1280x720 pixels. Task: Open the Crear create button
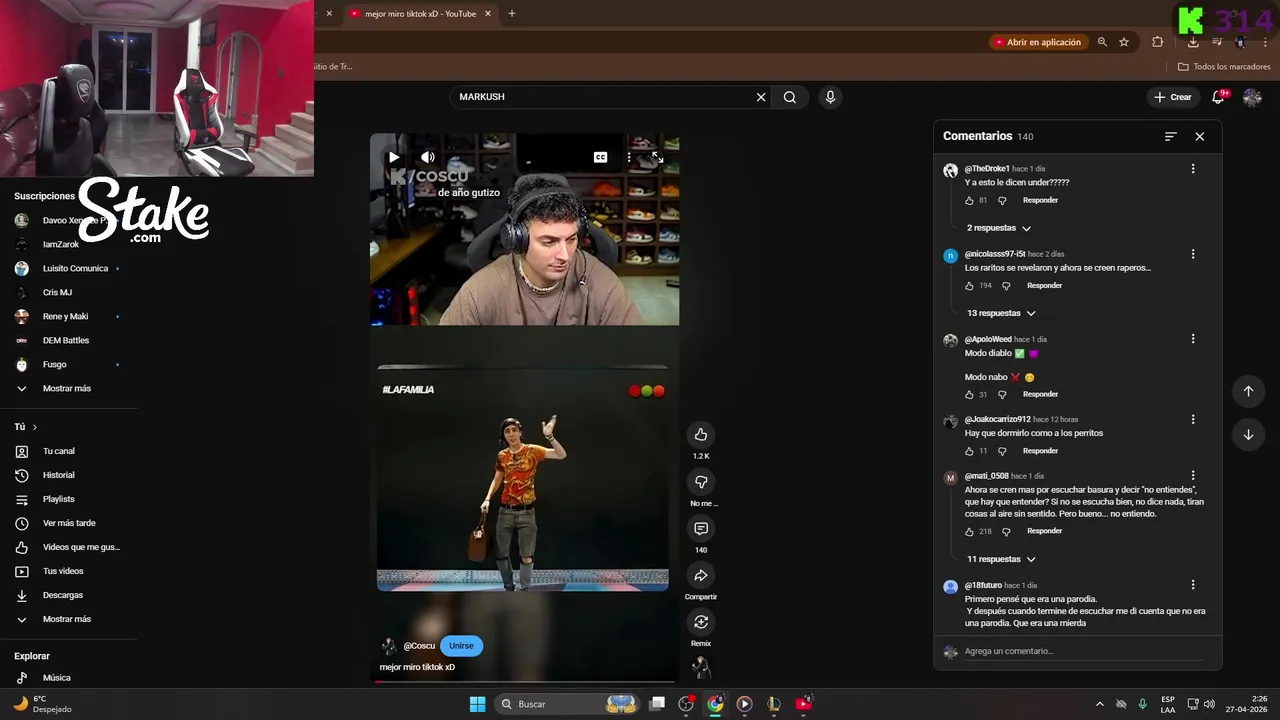coord(1173,97)
